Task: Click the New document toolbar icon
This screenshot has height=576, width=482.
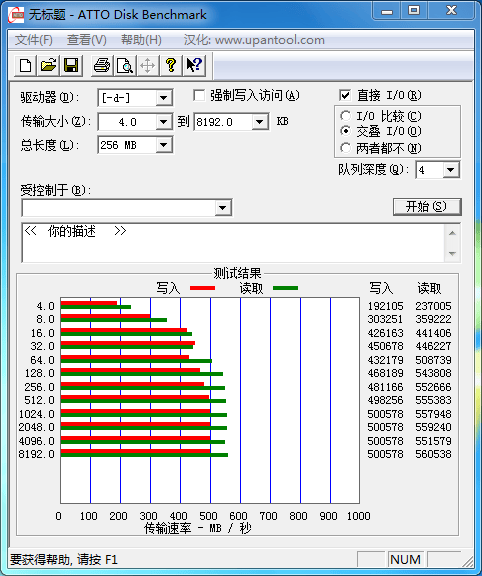Action: point(25,66)
